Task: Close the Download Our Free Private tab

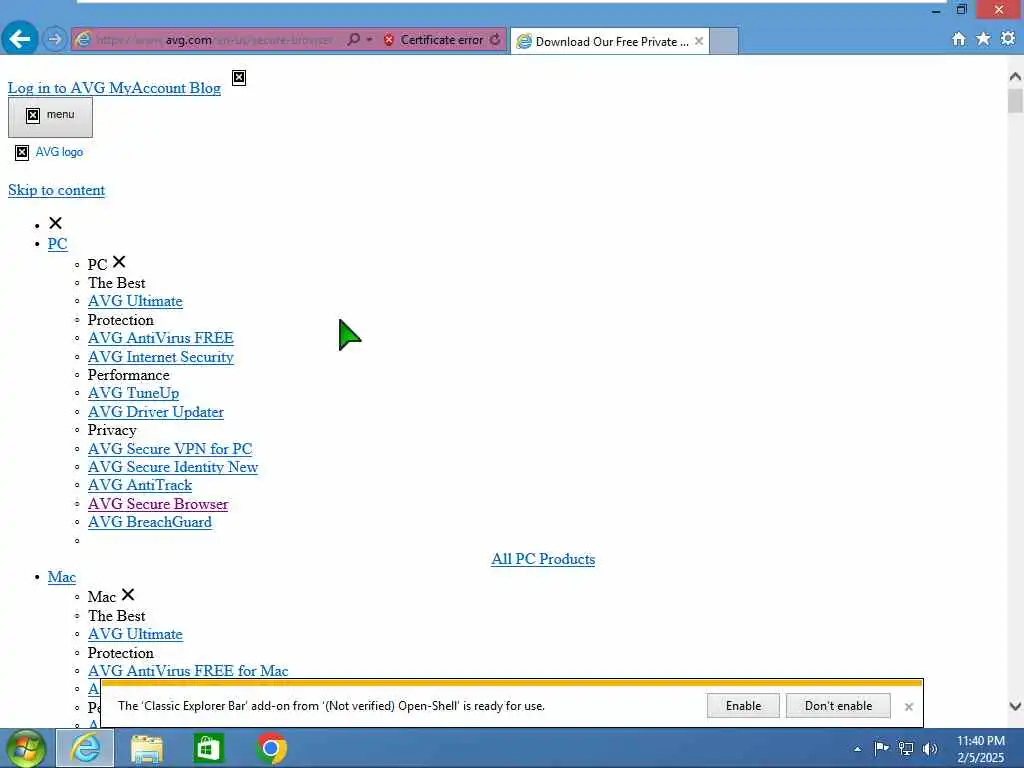Action: click(699, 41)
